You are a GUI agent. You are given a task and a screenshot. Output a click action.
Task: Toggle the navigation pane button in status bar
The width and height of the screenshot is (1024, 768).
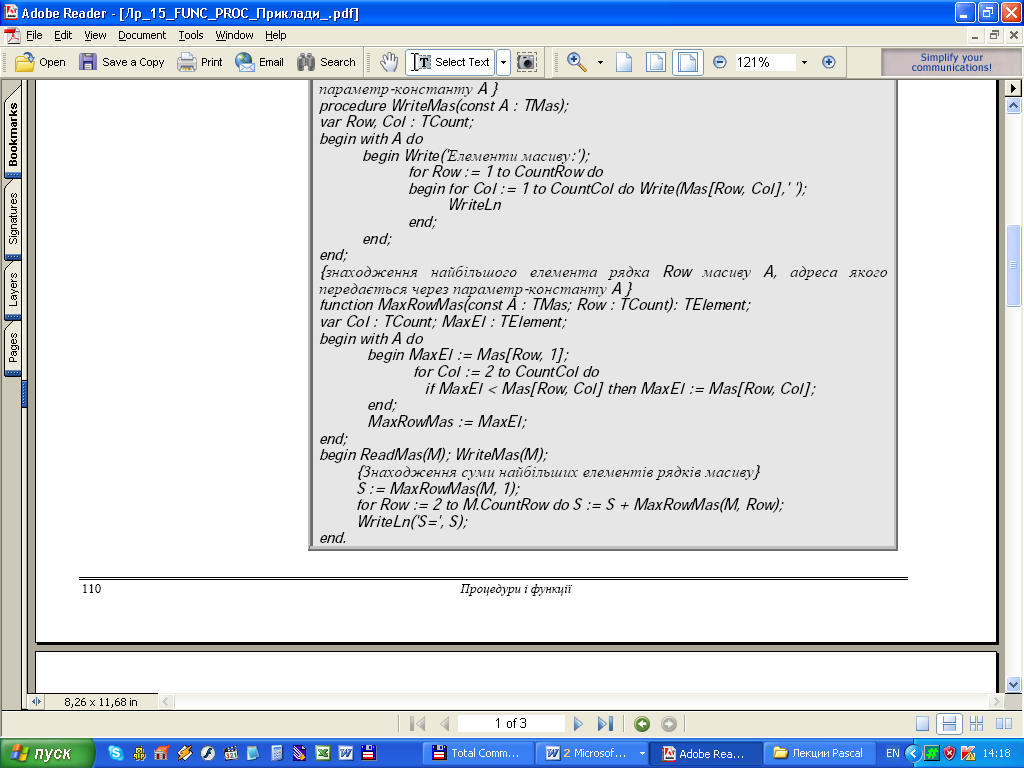point(36,702)
